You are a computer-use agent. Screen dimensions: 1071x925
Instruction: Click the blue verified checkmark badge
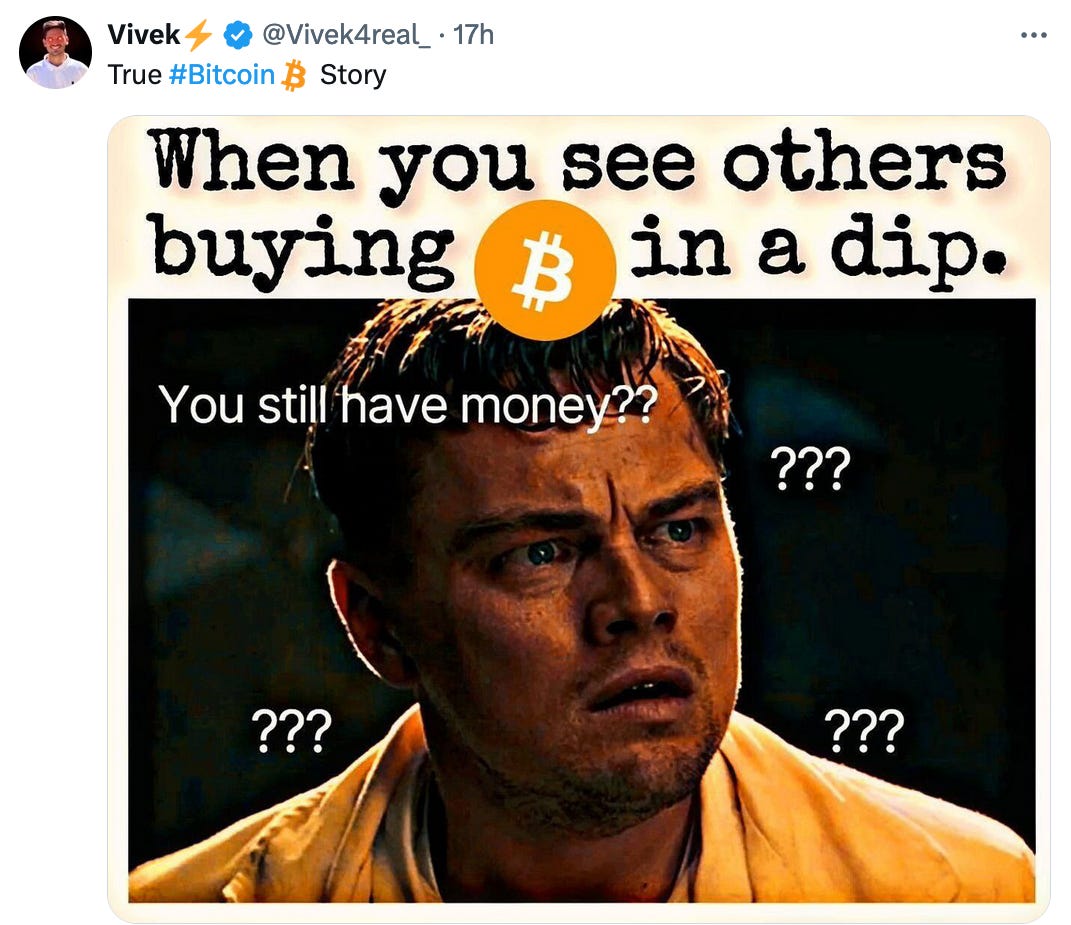[x=238, y=35]
